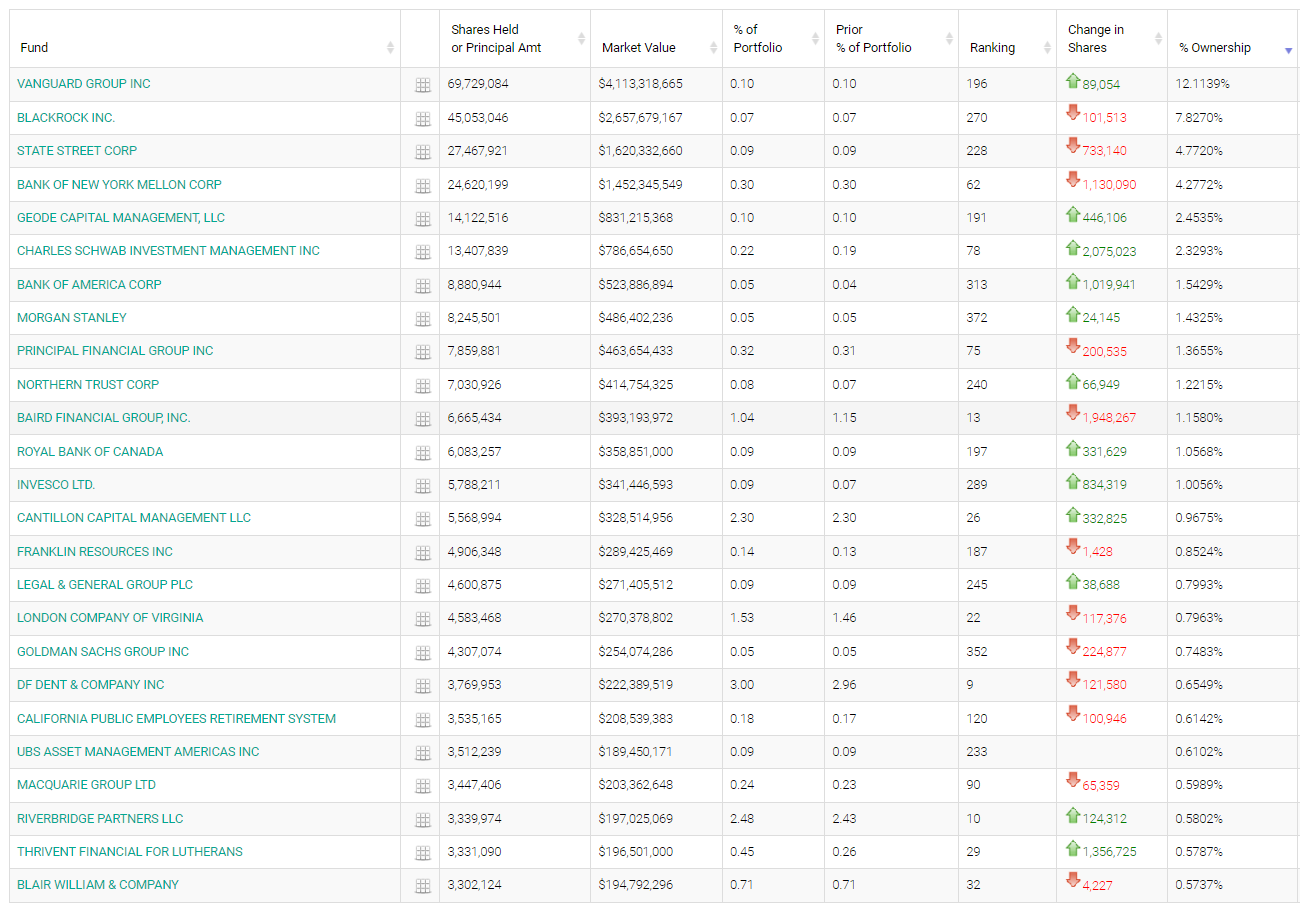Screen dimensions: 1300x904
Task: Open grid icon in Northern Trust Corp row
Action: [423, 386]
